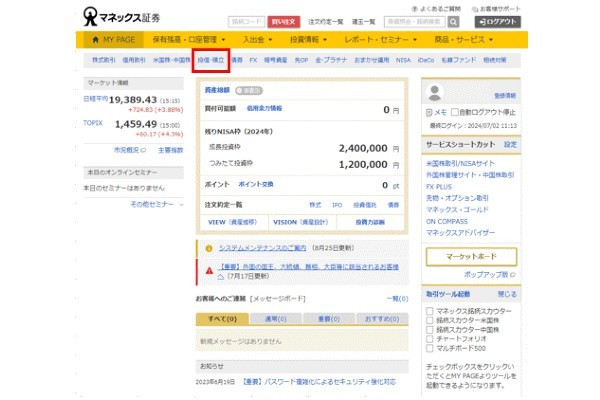The image size is (600, 400).
Task: Check マネックス銘柄スカウター checkbox
Action: click(430, 311)
